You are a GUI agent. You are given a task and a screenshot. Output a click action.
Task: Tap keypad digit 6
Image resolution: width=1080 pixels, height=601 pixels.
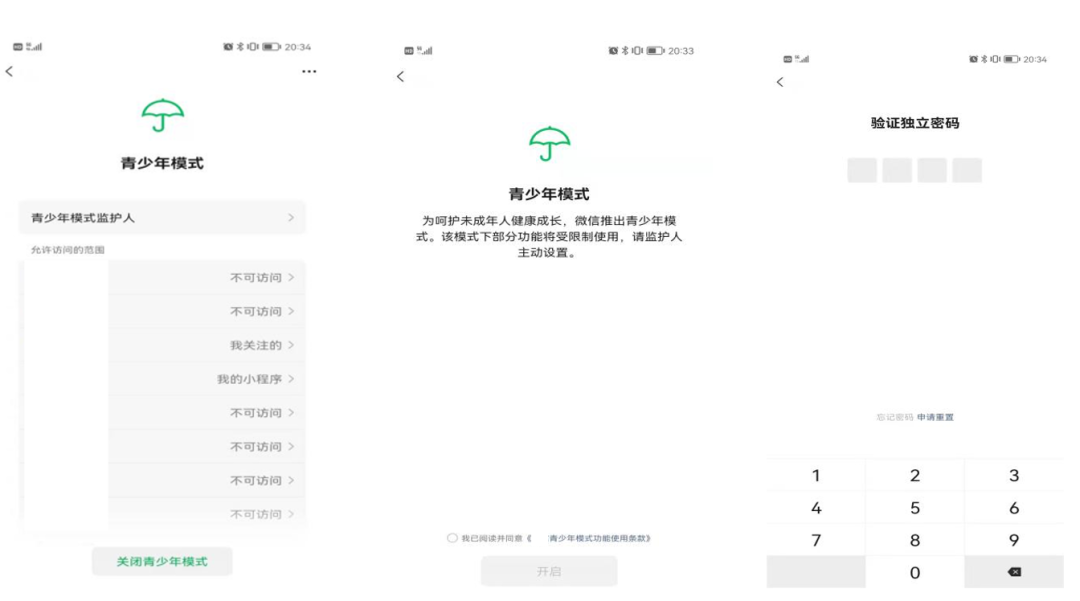[x=1014, y=507]
